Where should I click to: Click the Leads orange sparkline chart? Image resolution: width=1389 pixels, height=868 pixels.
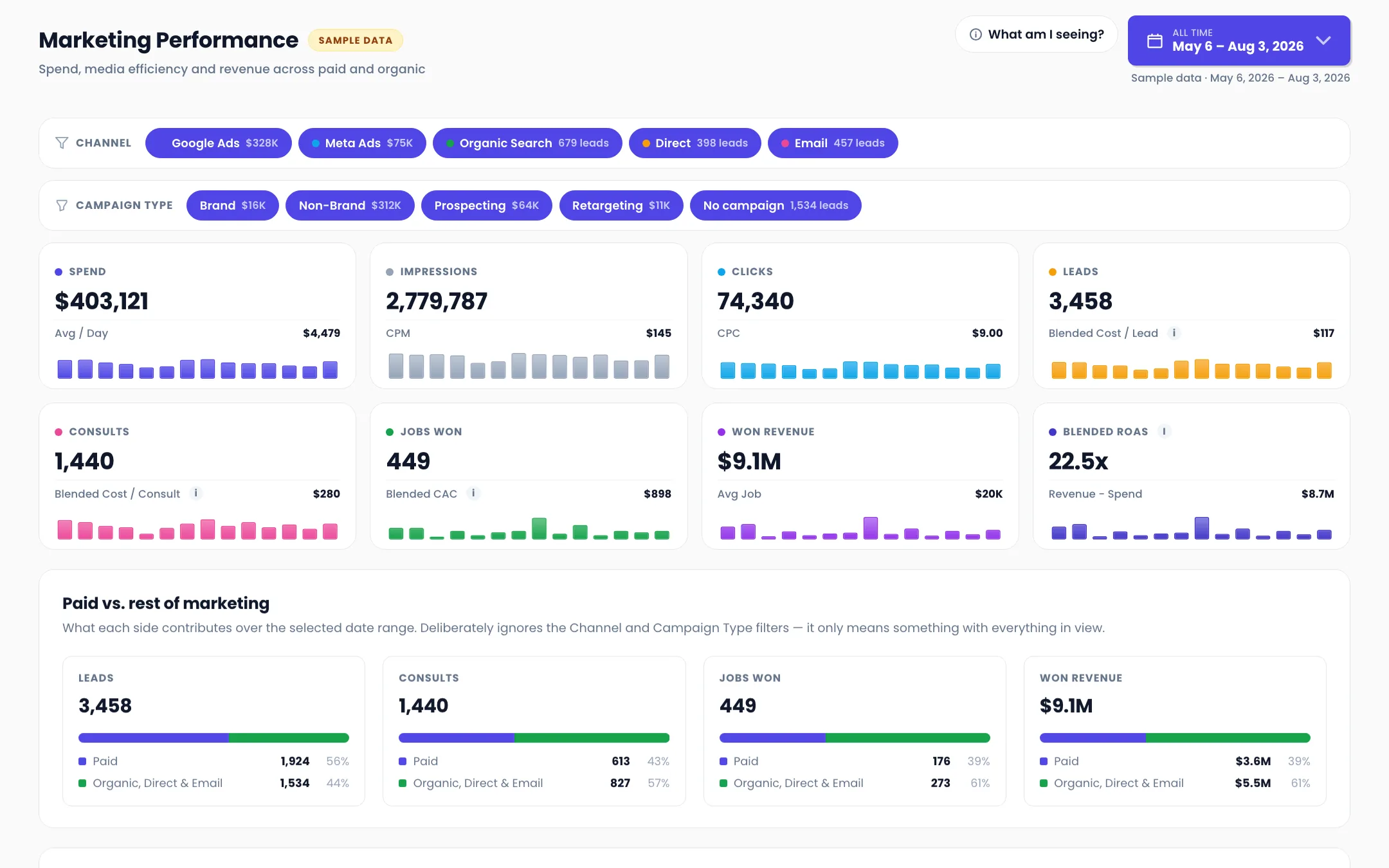1192,369
